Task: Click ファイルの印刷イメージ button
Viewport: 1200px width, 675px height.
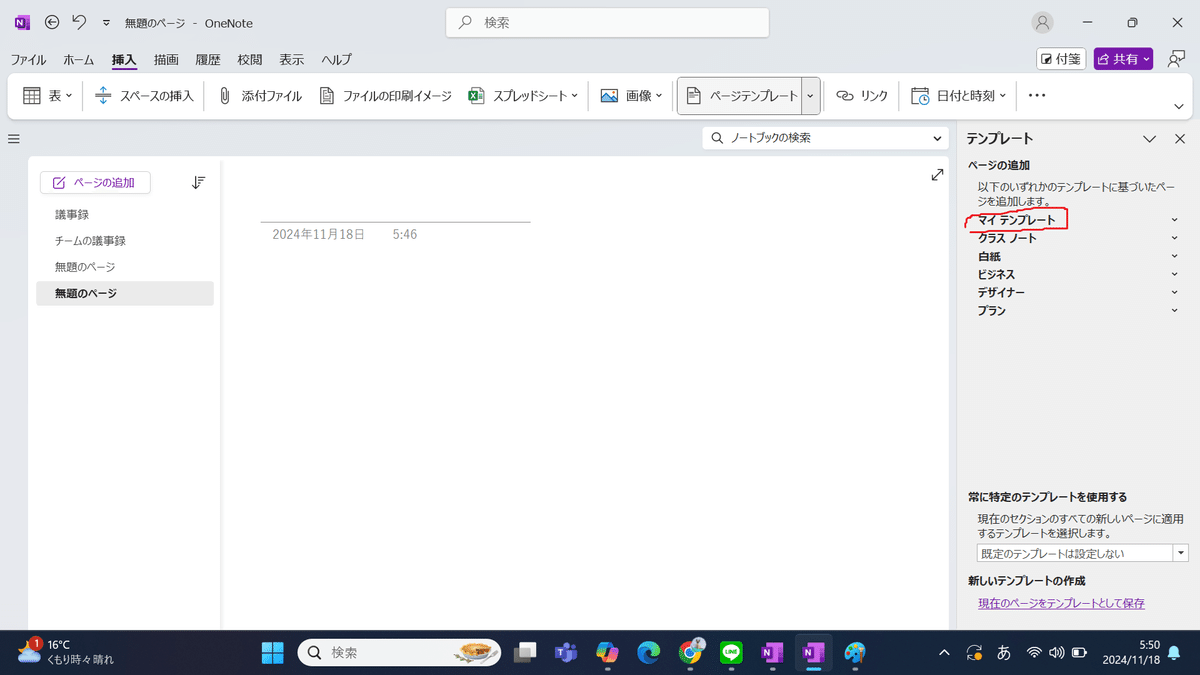Action: pos(385,96)
